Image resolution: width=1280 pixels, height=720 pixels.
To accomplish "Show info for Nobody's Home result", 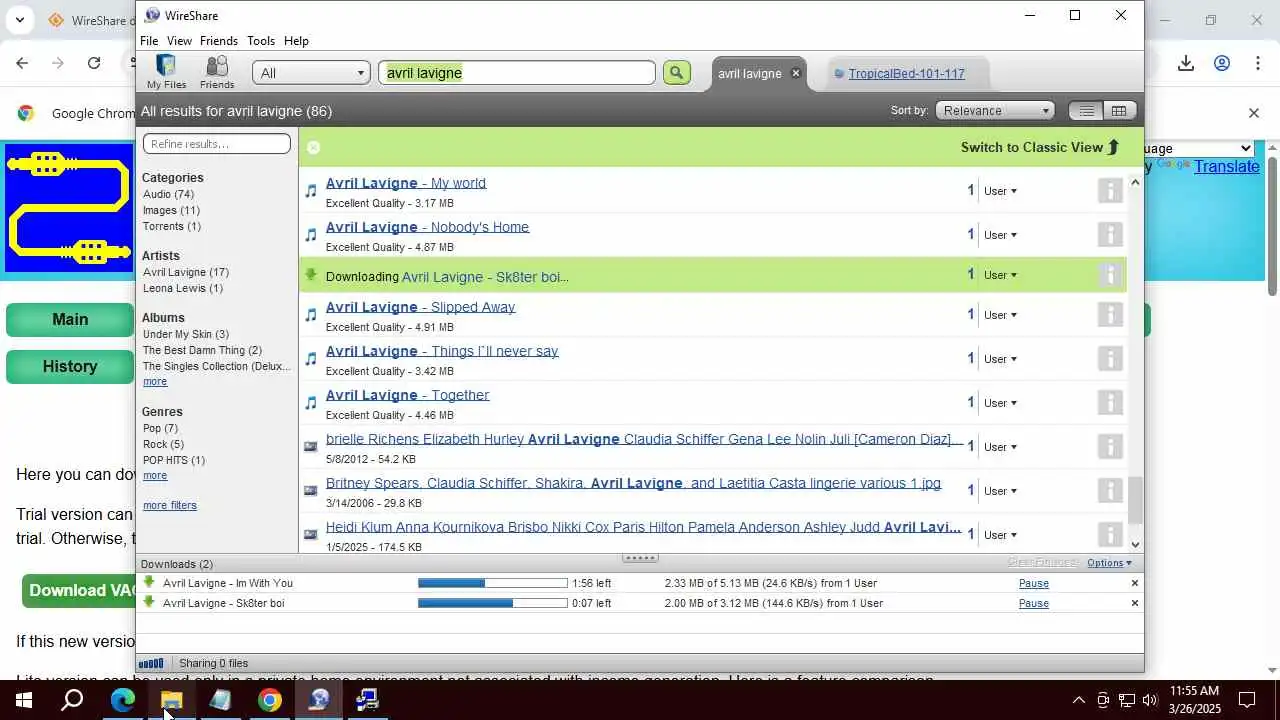I will [x=1110, y=235].
